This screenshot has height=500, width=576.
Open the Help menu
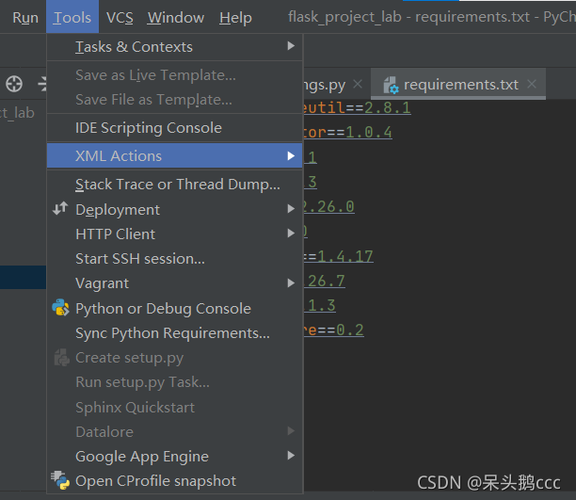235,18
